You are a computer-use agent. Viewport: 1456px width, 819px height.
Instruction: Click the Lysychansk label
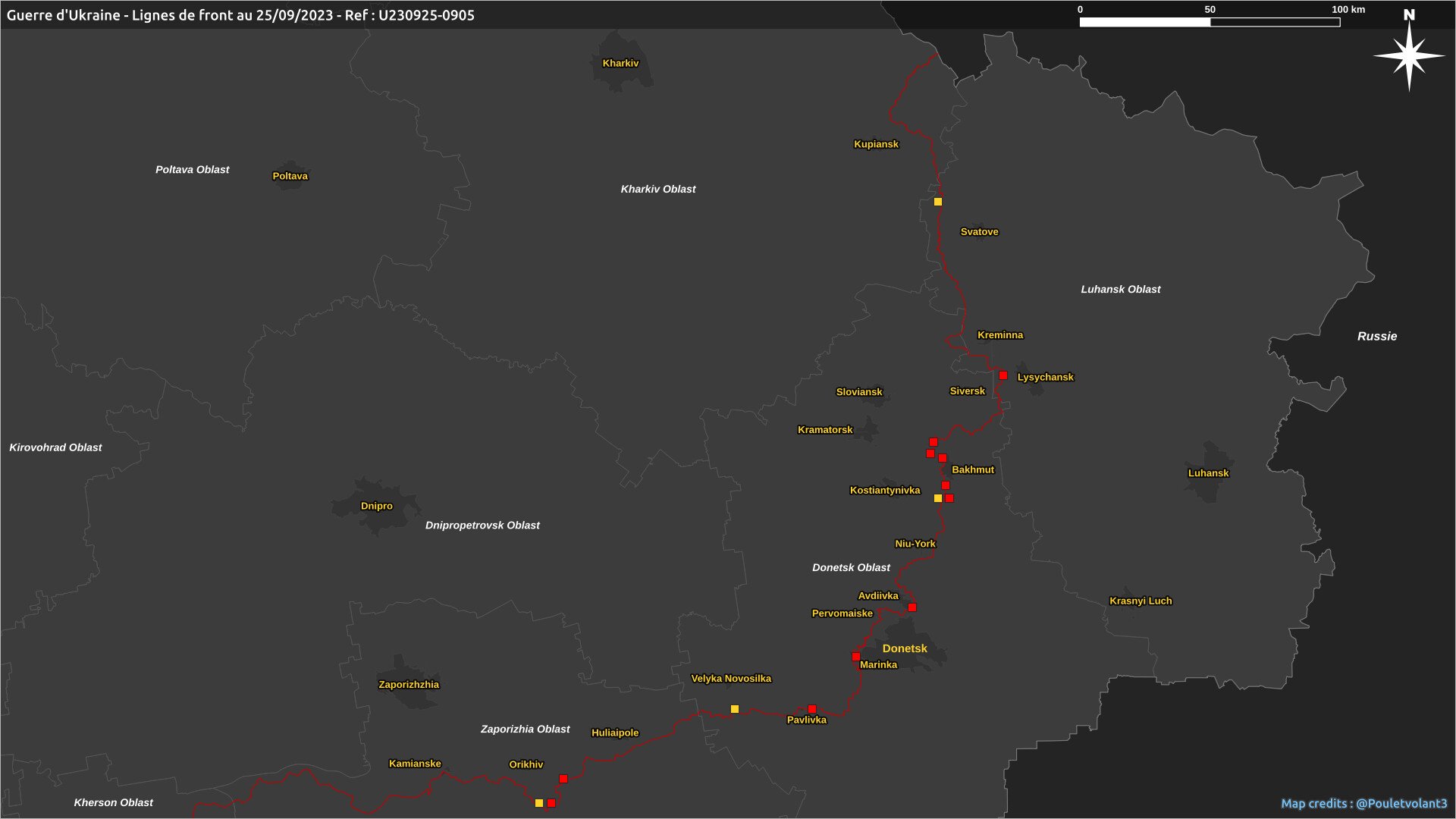tap(1045, 377)
